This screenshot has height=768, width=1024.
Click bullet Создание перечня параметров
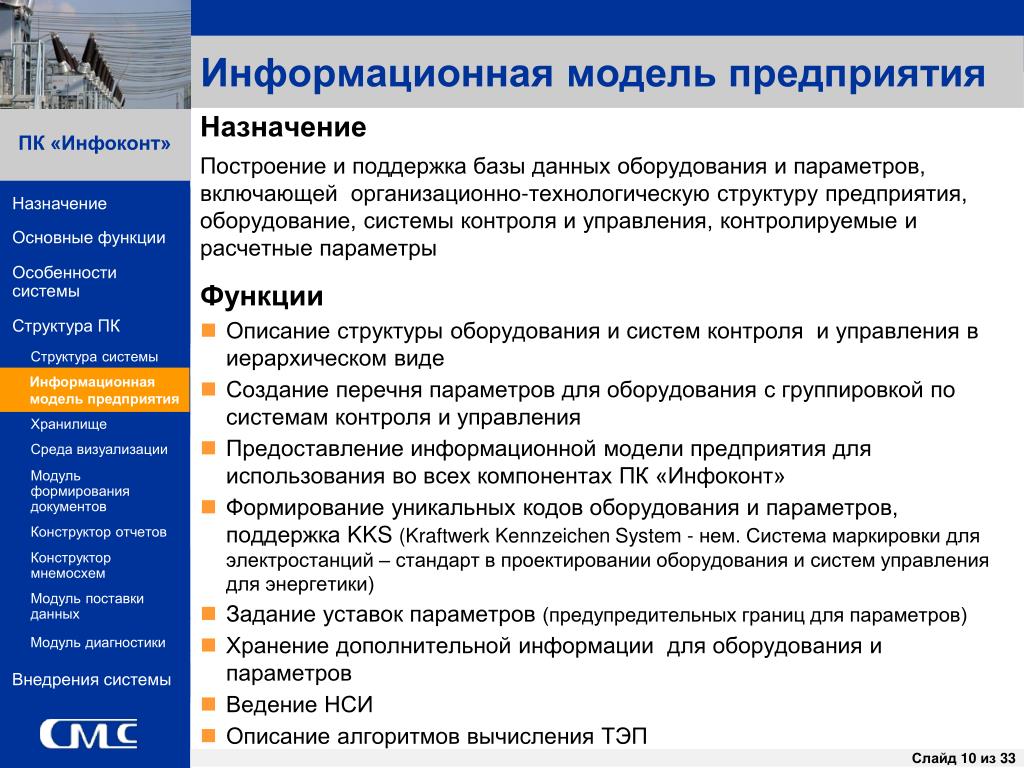(590, 404)
